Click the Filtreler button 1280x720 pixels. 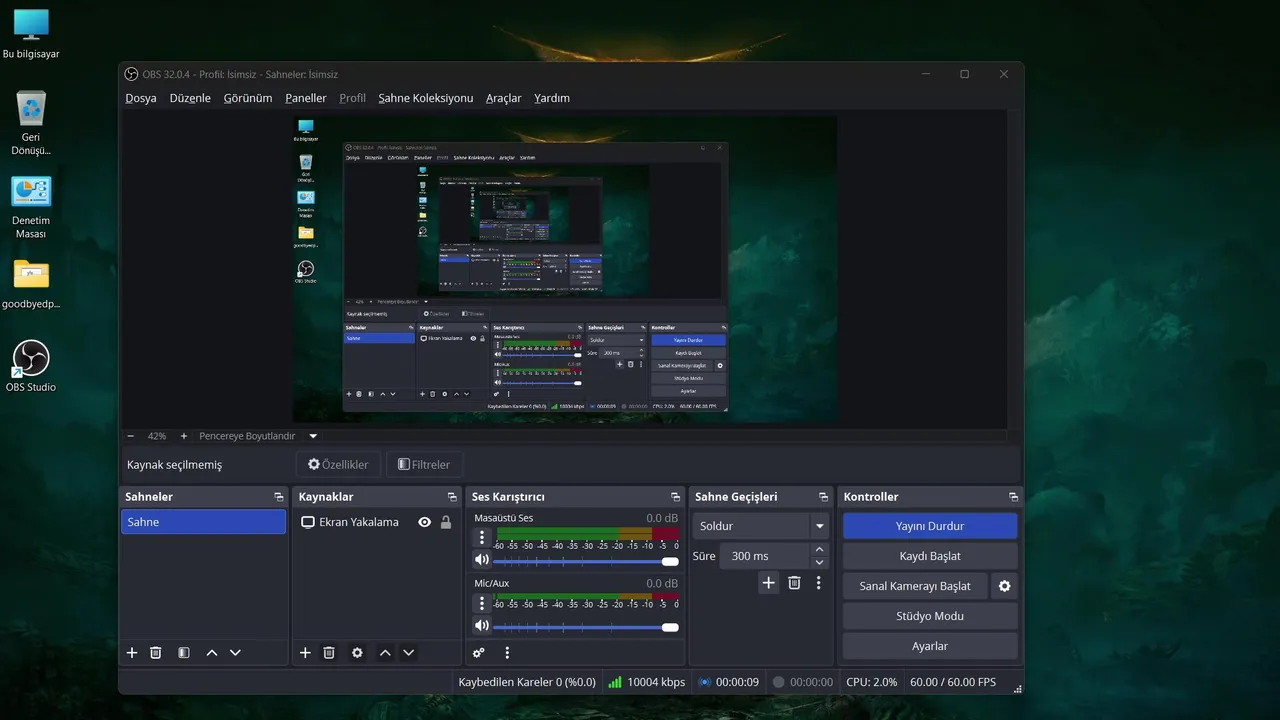[424, 464]
